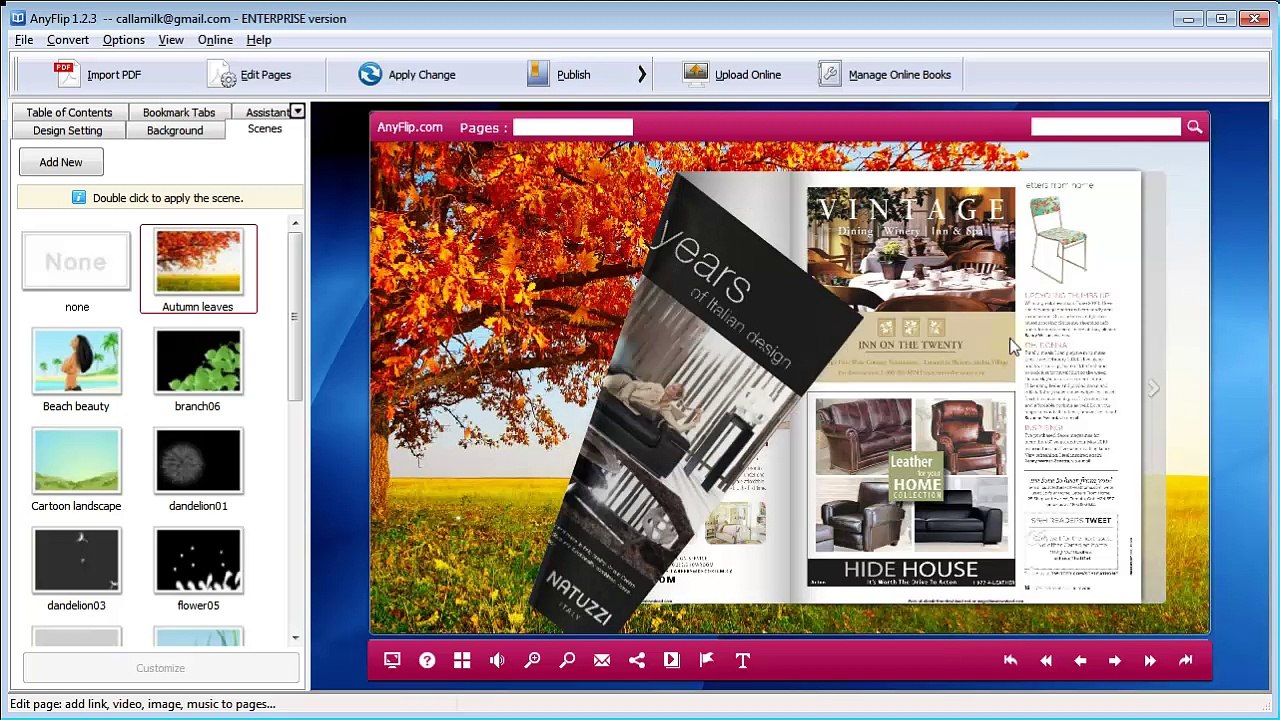Screen dimensions: 1280x720
Task: Click the right page of the flipbook
Action: pyautogui.click(x=965, y=387)
